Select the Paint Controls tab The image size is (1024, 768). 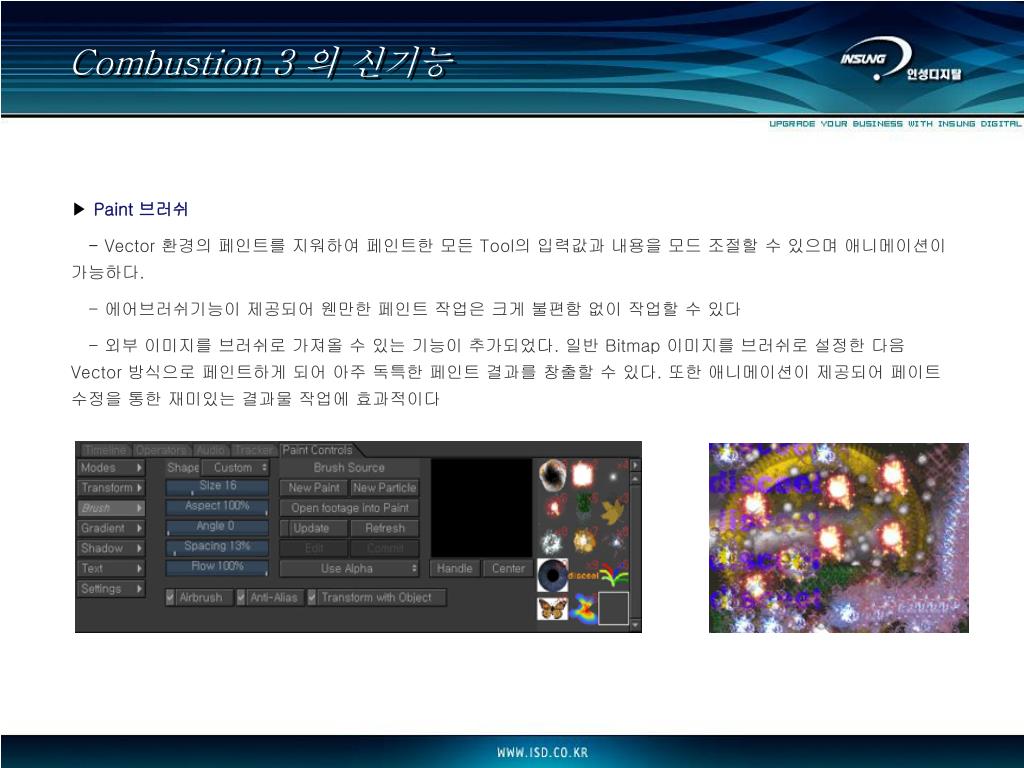click(318, 450)
